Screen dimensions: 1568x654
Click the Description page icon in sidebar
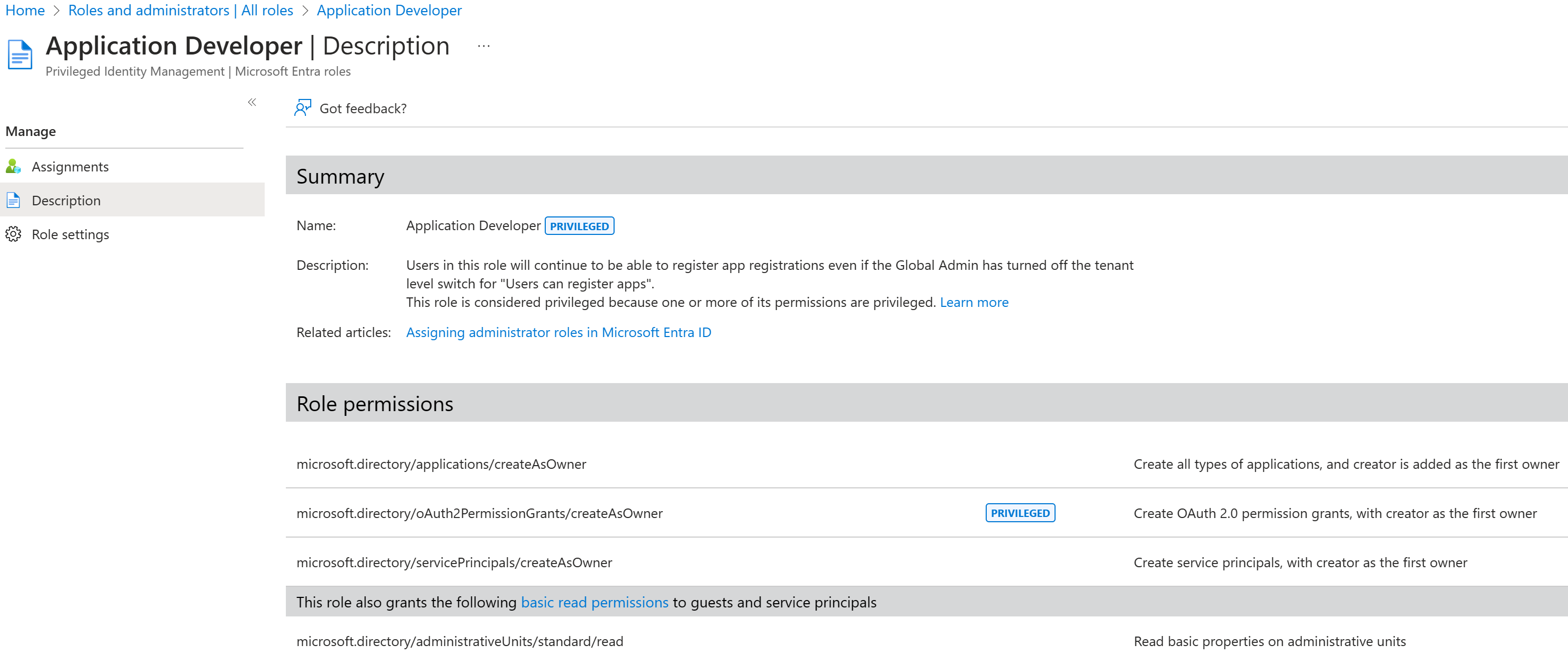(x=13, y=200)
